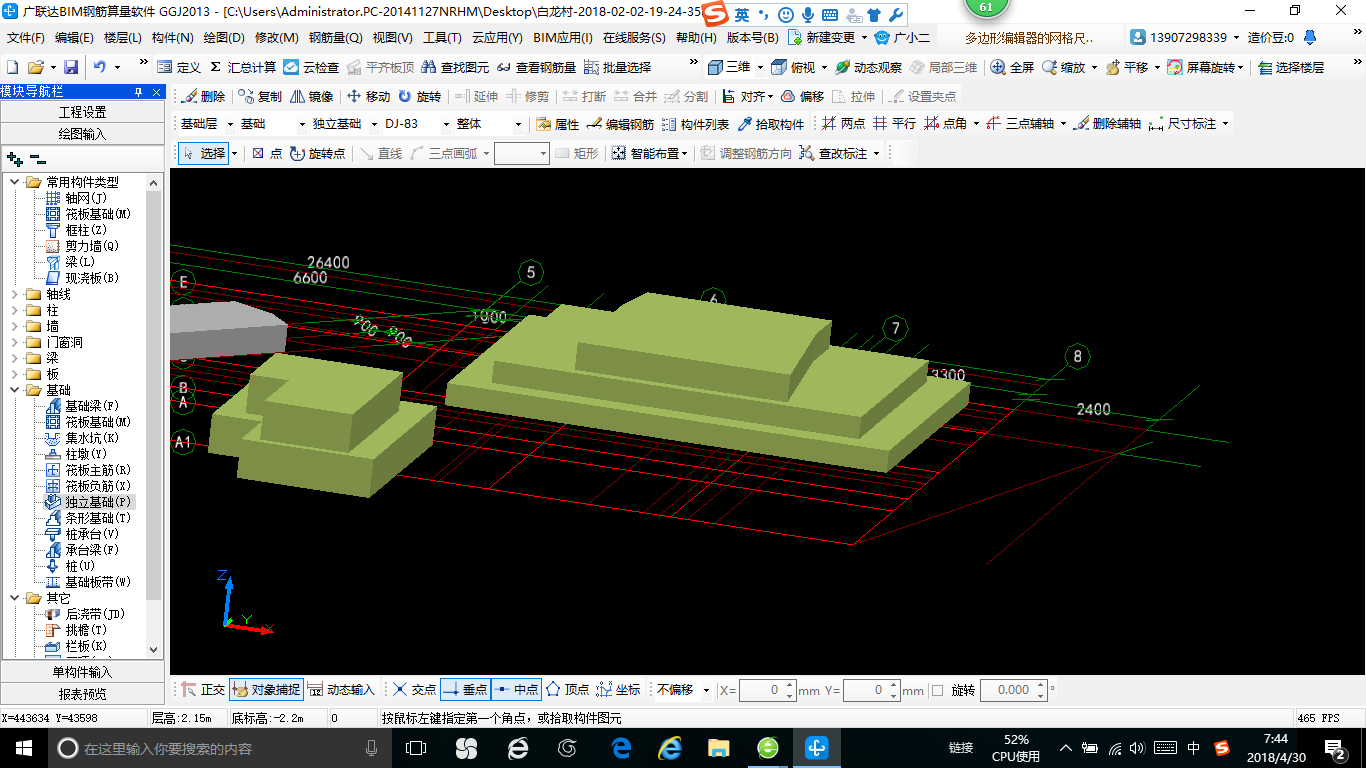The image size is (1366, 768).
Task: Click 删除辅轴 delete aux axis
Action: click(x=1107, y=124)
